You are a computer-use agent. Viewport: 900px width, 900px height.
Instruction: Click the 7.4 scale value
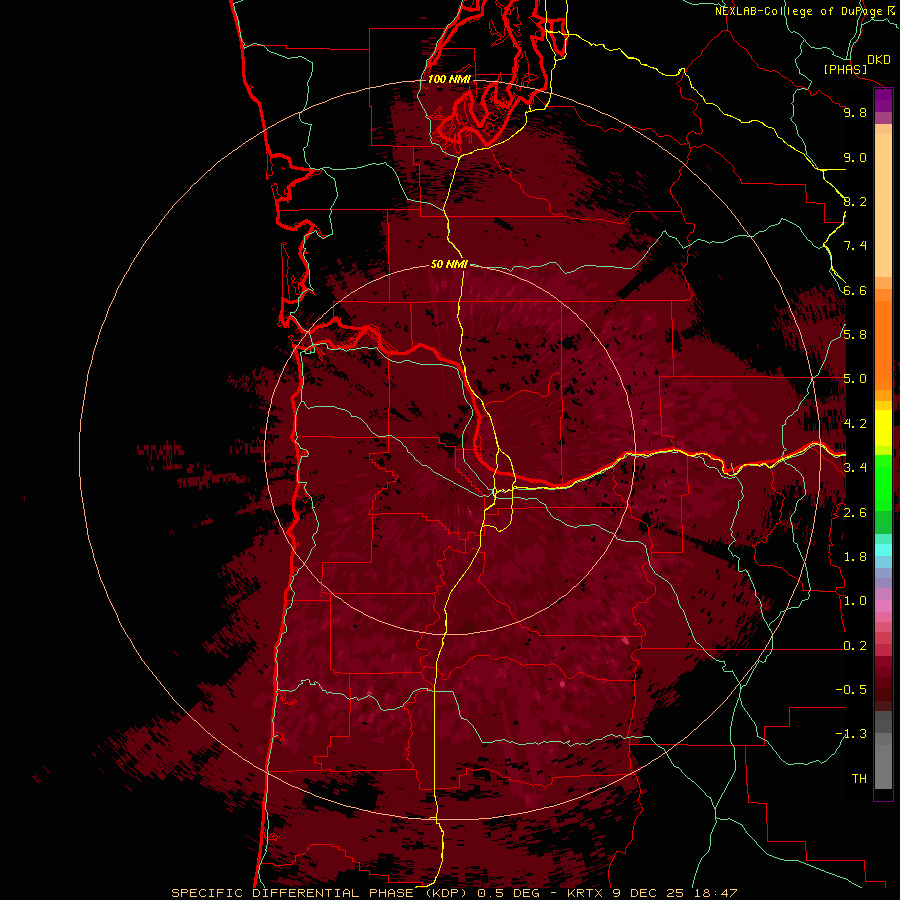tap(855, 246)
